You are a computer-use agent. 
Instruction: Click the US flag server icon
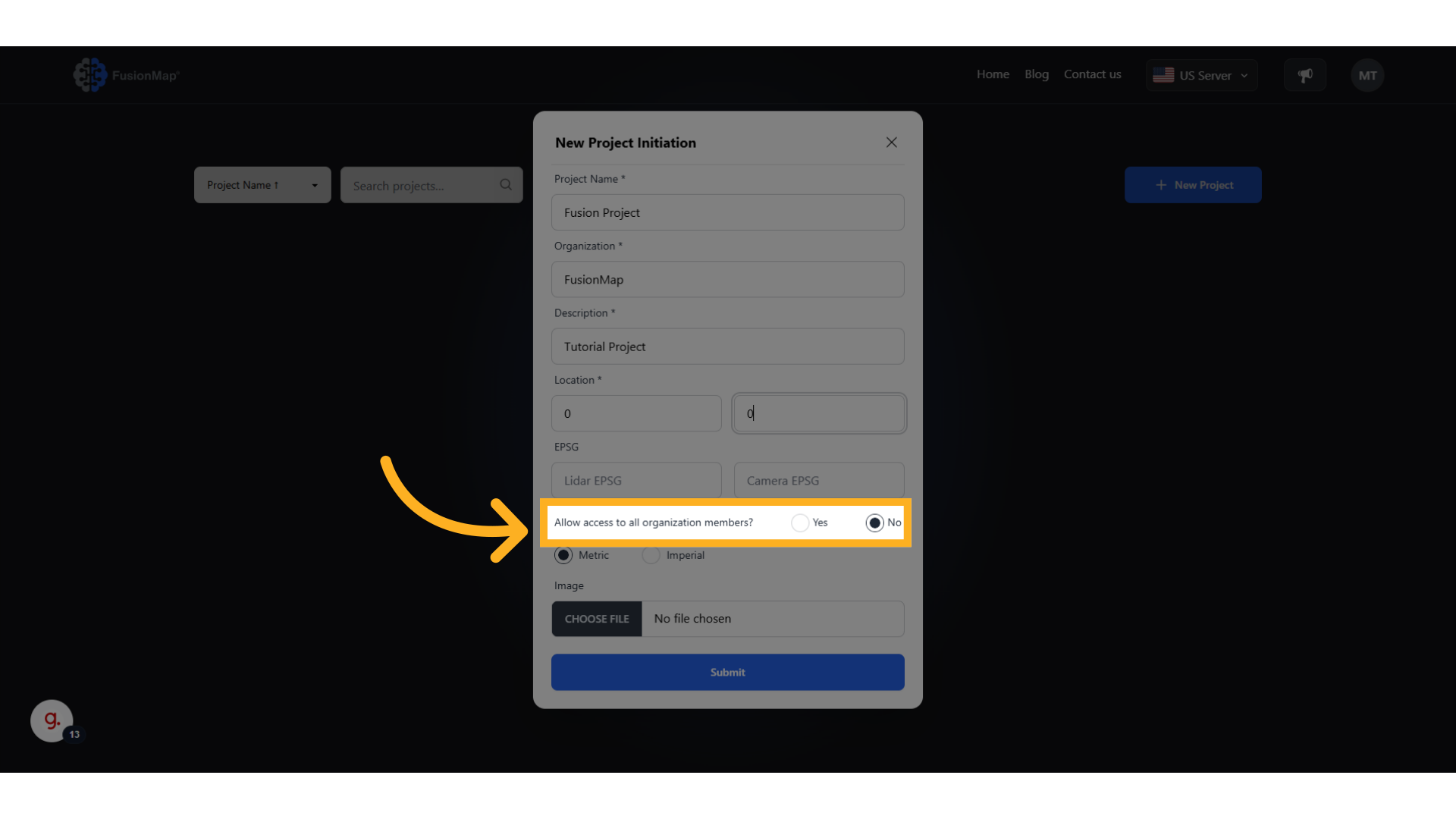[1163, 75]
